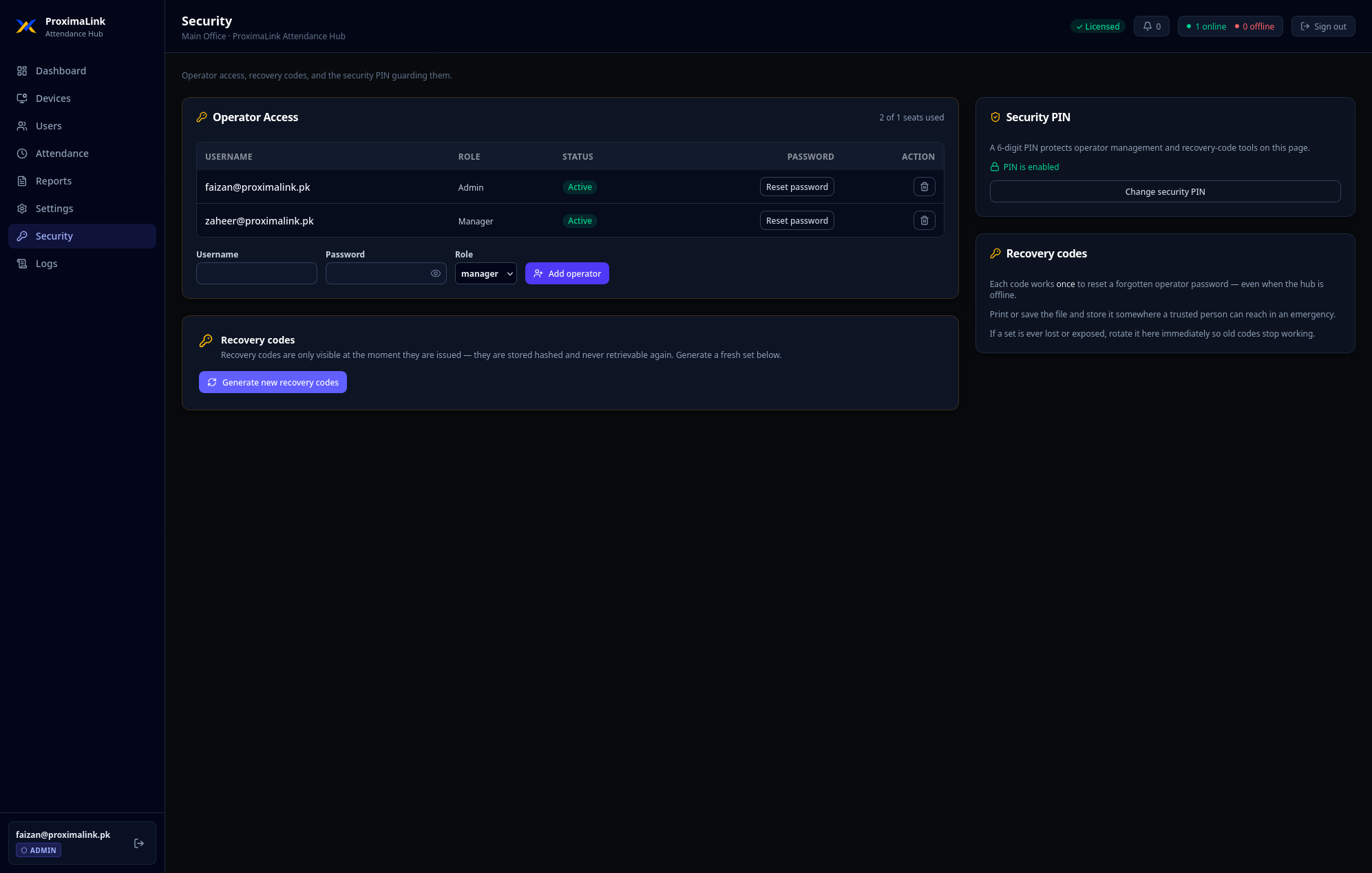The height and width of the screenshot is (873, 1372).
Task: Click username faizan@proximalink.pk in table
Action: [257, 187]
